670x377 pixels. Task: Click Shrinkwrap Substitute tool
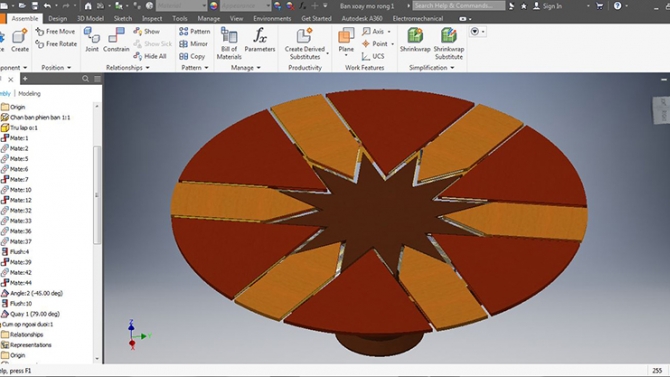click(449, 43)
